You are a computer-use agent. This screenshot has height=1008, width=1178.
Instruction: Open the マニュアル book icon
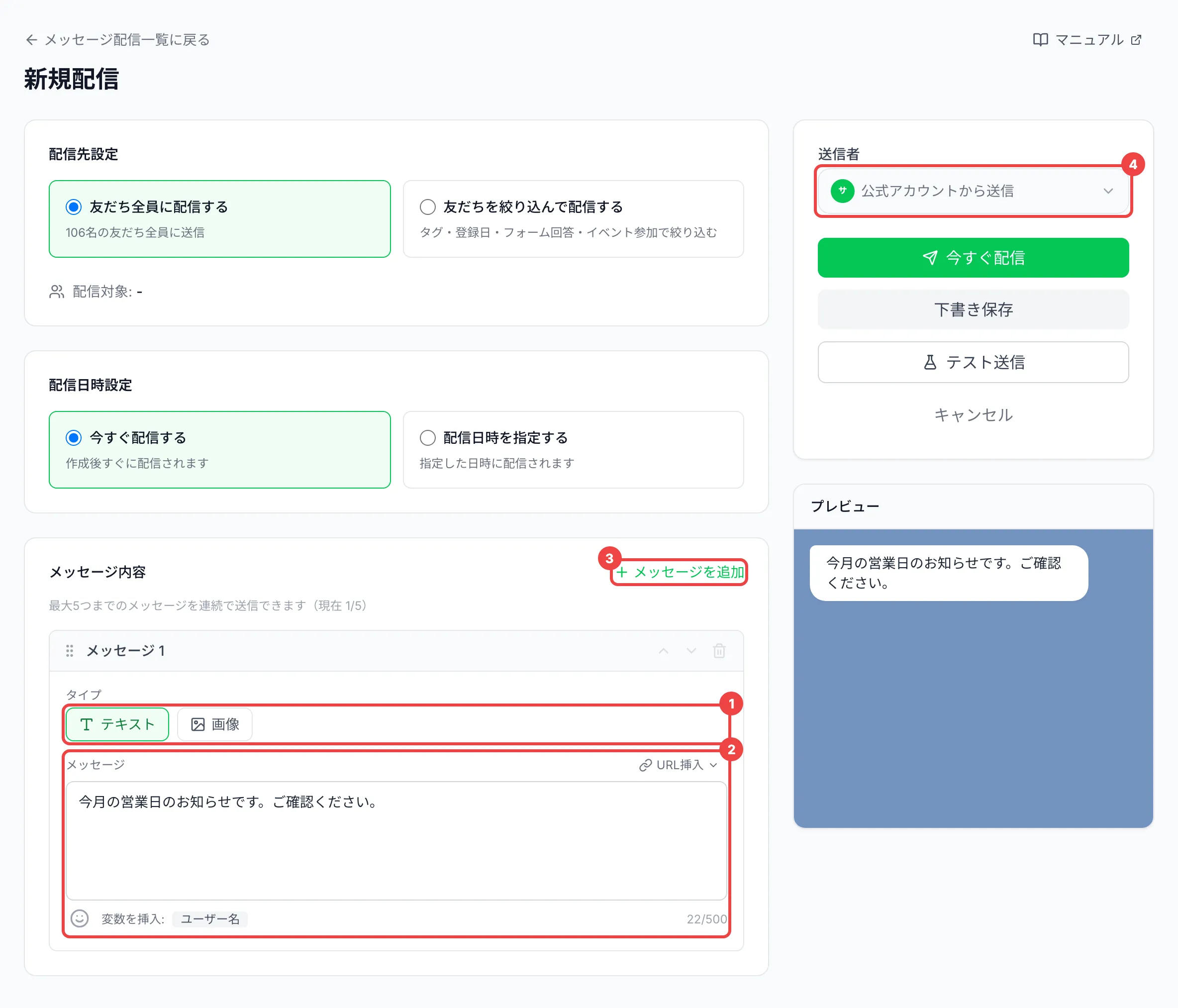(x=1040, y=40)
